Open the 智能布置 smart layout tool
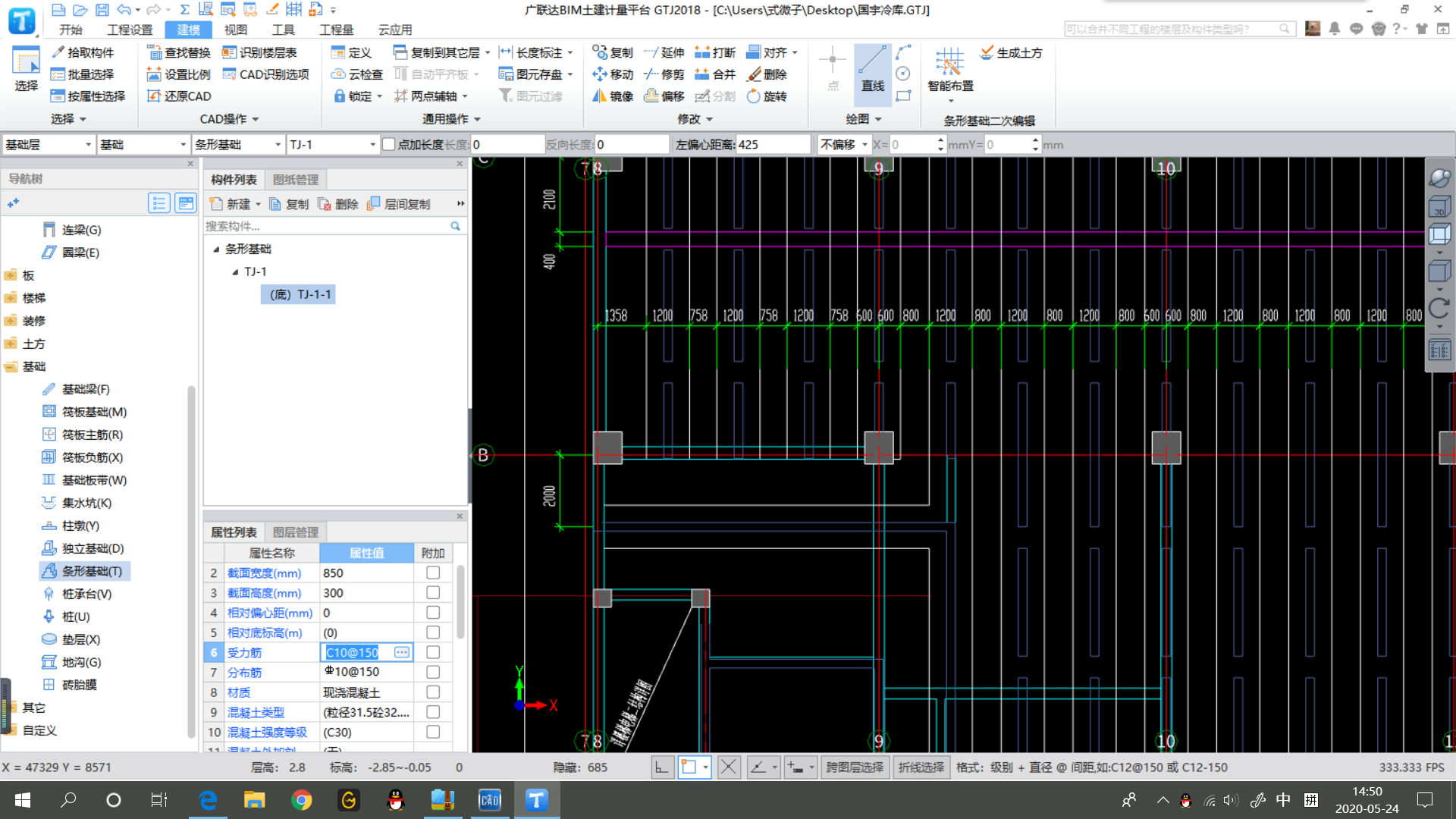 pyautogui.click(x=950, y=74)
